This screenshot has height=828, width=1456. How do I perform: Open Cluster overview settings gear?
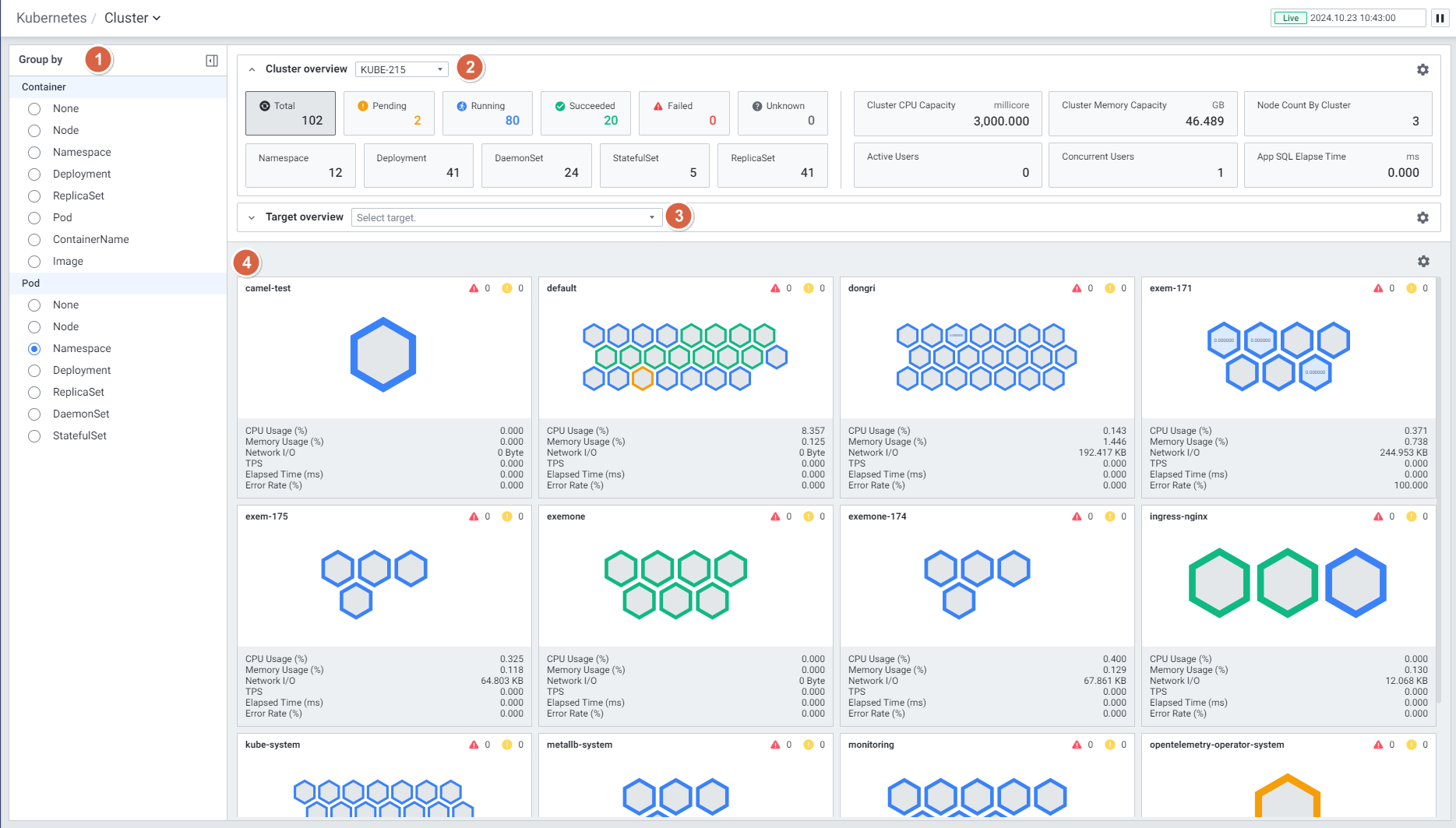[x=1423, y=70]
